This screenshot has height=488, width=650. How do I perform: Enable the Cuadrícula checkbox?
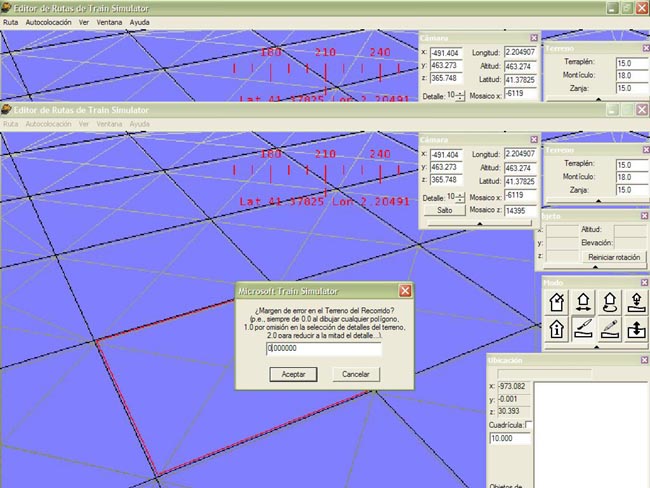pos(529,425)
